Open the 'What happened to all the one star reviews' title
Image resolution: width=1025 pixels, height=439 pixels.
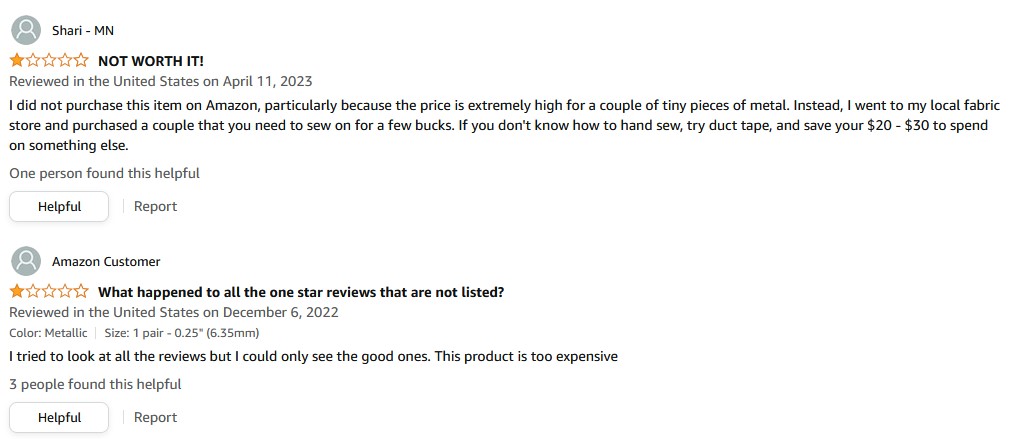301,292
